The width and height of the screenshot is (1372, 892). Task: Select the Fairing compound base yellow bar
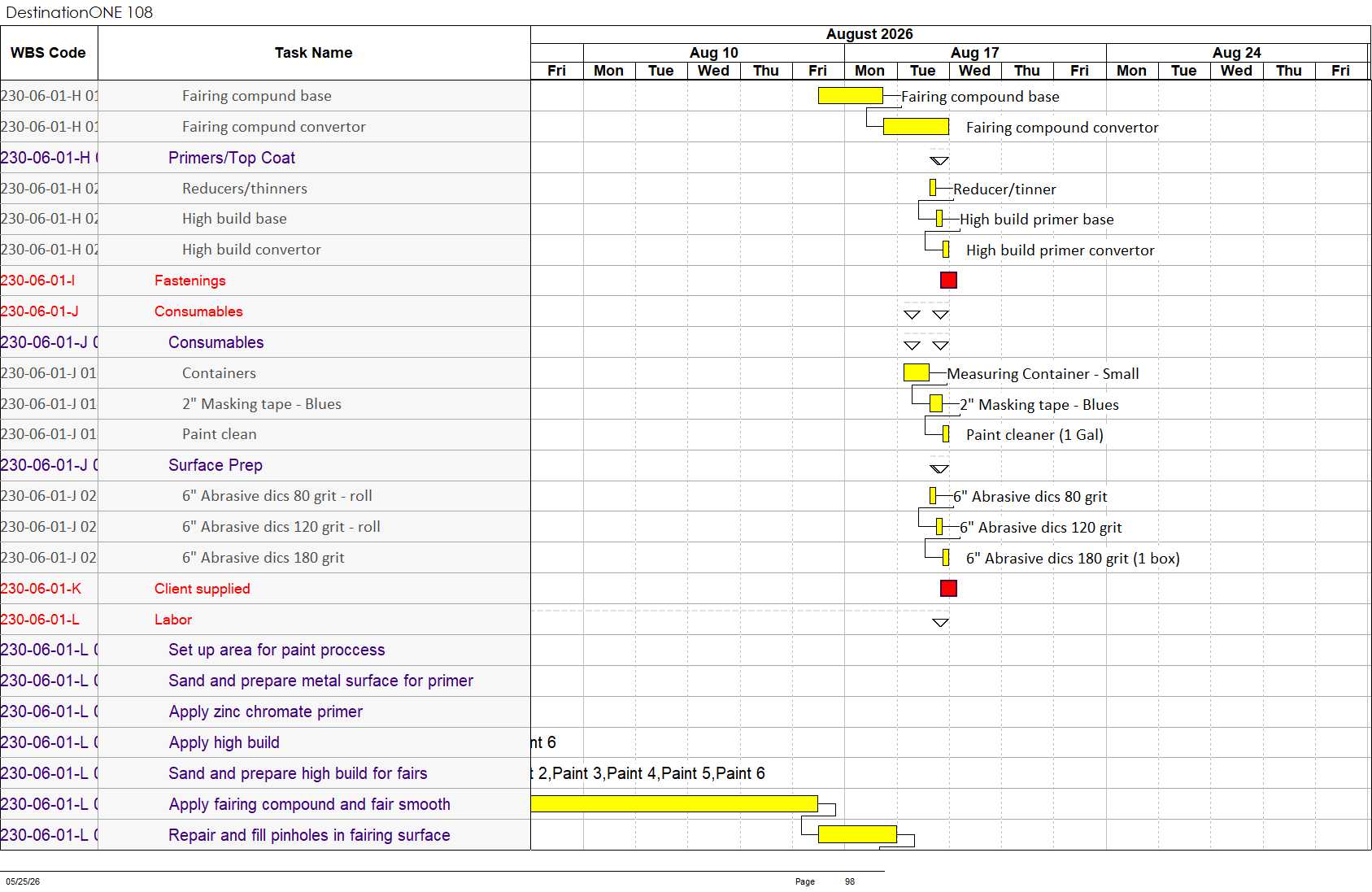851,96
